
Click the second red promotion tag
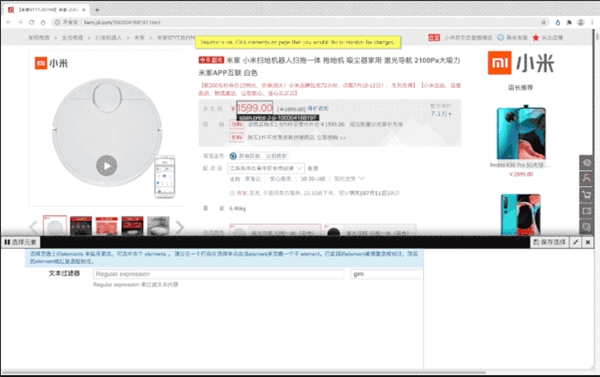236,137
